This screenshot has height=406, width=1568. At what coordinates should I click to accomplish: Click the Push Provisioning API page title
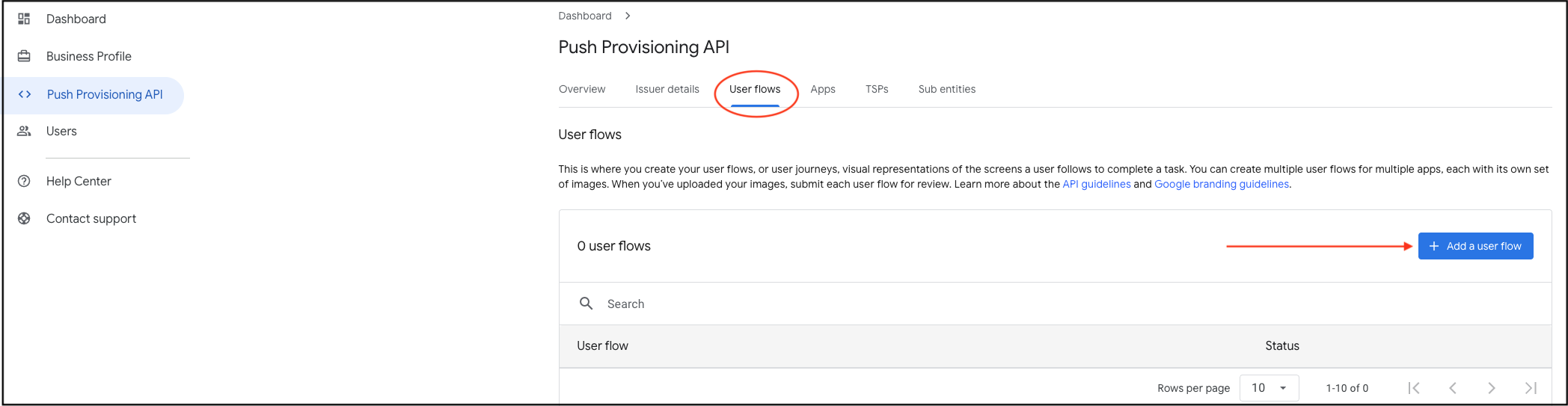[643, 47]
